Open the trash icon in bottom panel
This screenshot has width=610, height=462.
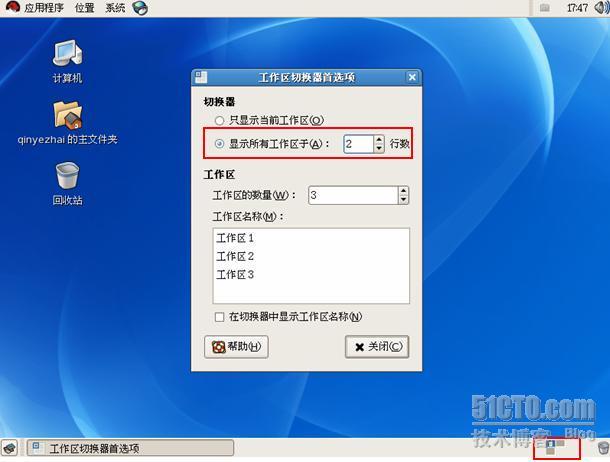(x=603, y=448)
